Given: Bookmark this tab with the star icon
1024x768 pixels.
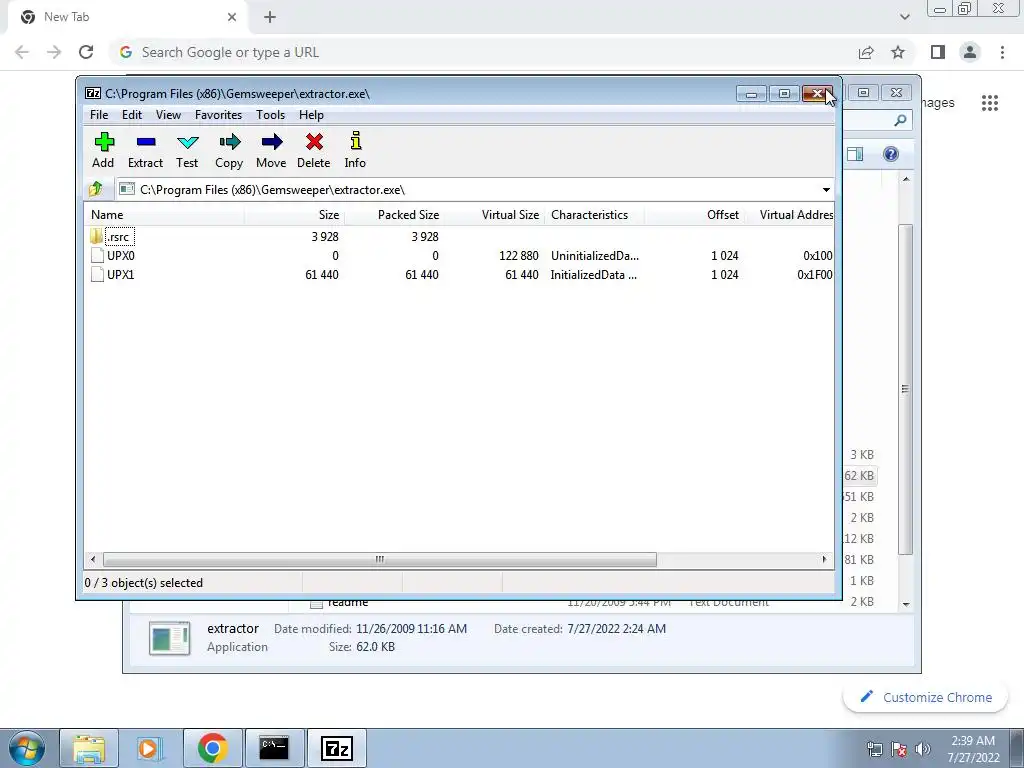Looking at the screenshot, I should pyautogui.click(x=898, y=52).
